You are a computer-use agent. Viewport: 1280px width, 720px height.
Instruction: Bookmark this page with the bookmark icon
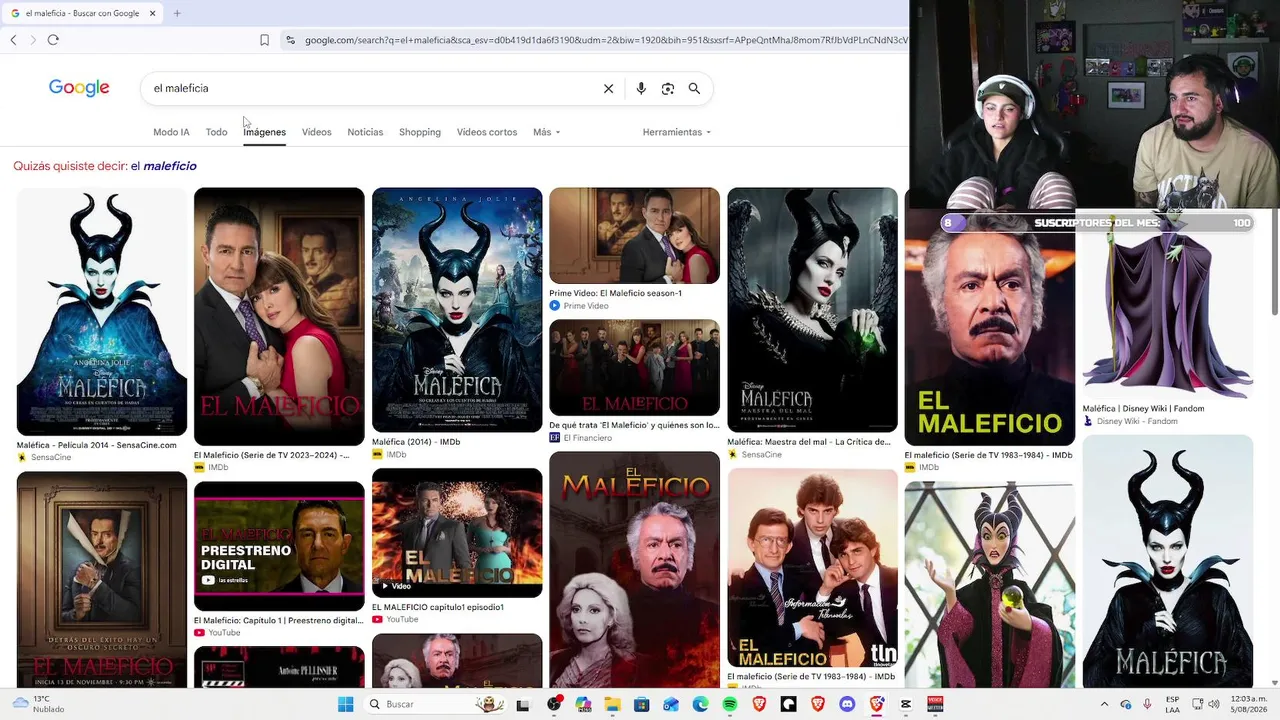(x=264, y=40)
